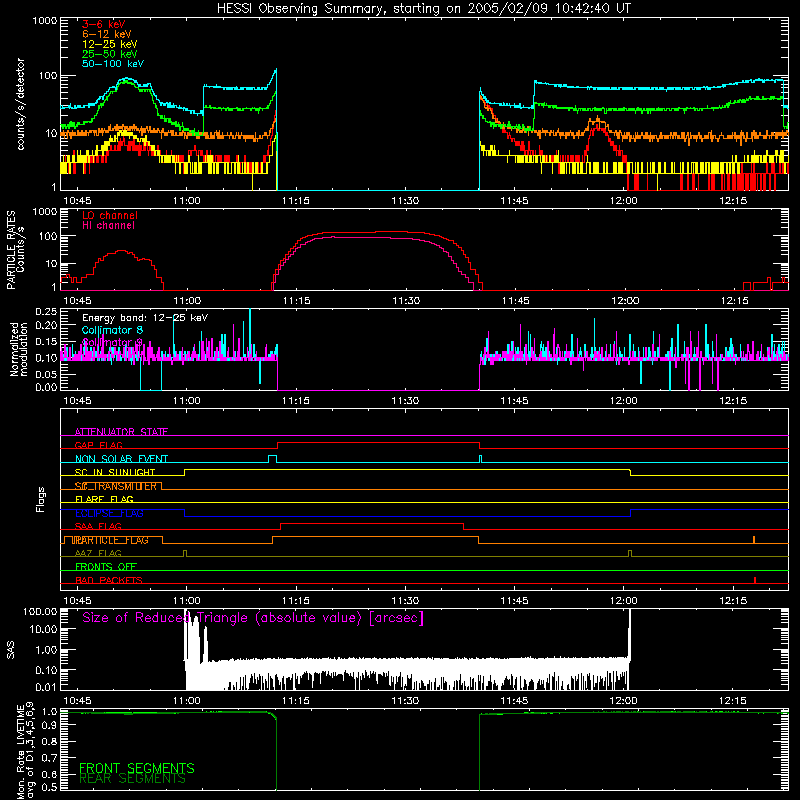Click the 'Energy band: 12-25 keV' label

pyautogui.click(x=145, y=318)
